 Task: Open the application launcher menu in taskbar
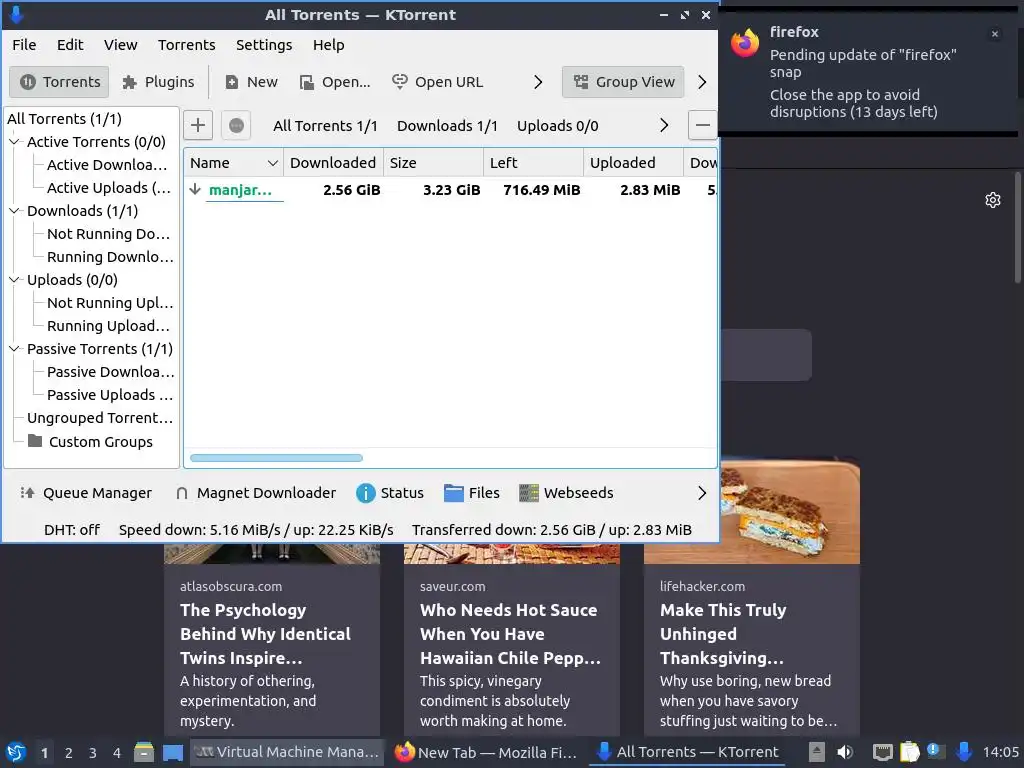point(16,752)
